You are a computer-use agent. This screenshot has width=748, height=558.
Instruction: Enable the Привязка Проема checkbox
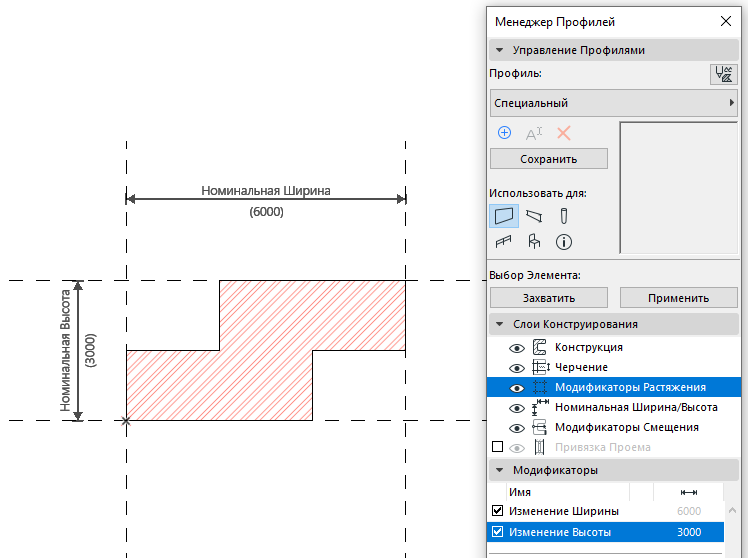(x=497, y=447)
